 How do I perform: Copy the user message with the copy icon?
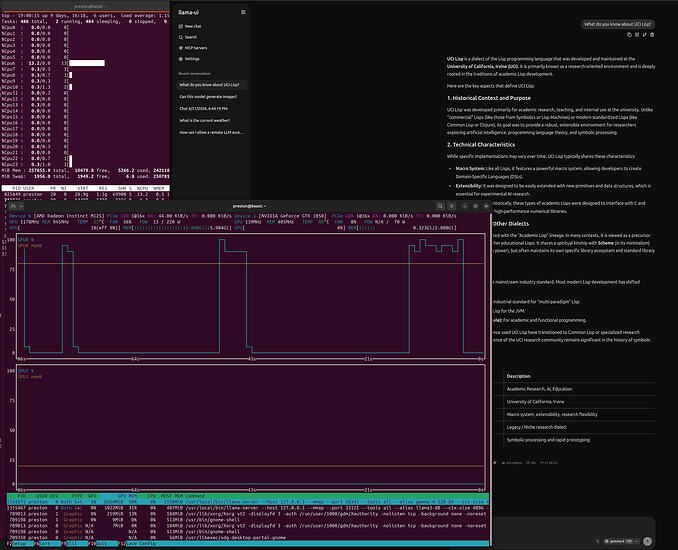point(629,35)
